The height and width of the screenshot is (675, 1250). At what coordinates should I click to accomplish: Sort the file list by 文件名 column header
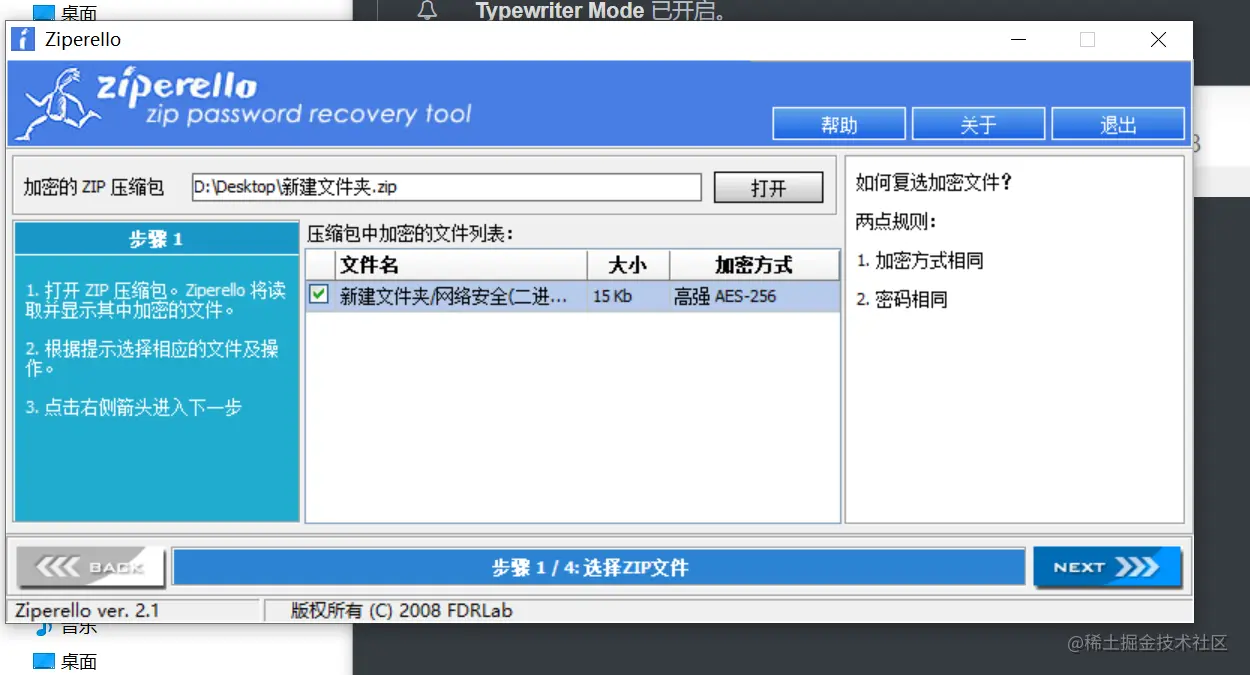(x=460, y=265)
